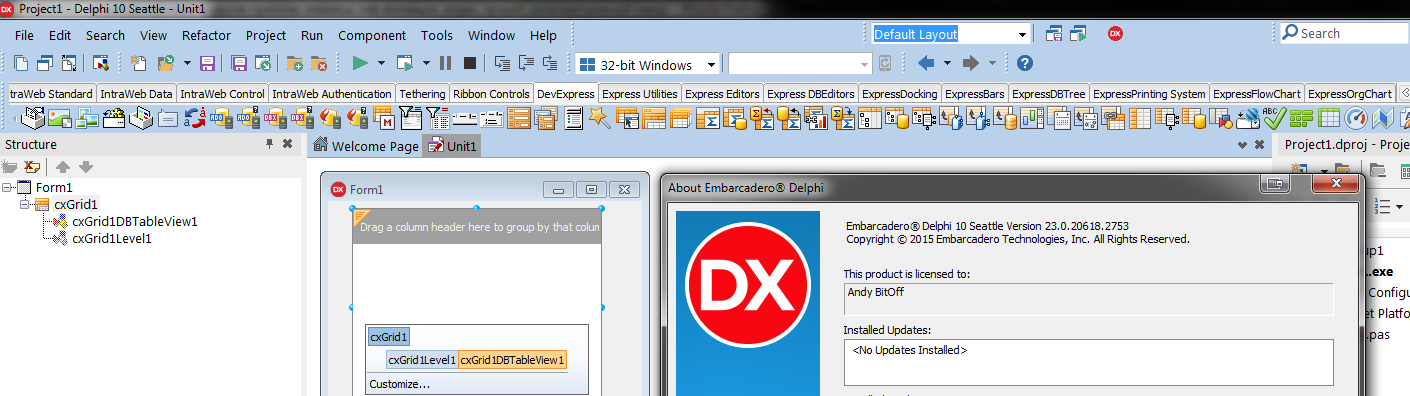Start the Run green play button
Viewport: 1410px width, 396px height.
coord(360,63)
